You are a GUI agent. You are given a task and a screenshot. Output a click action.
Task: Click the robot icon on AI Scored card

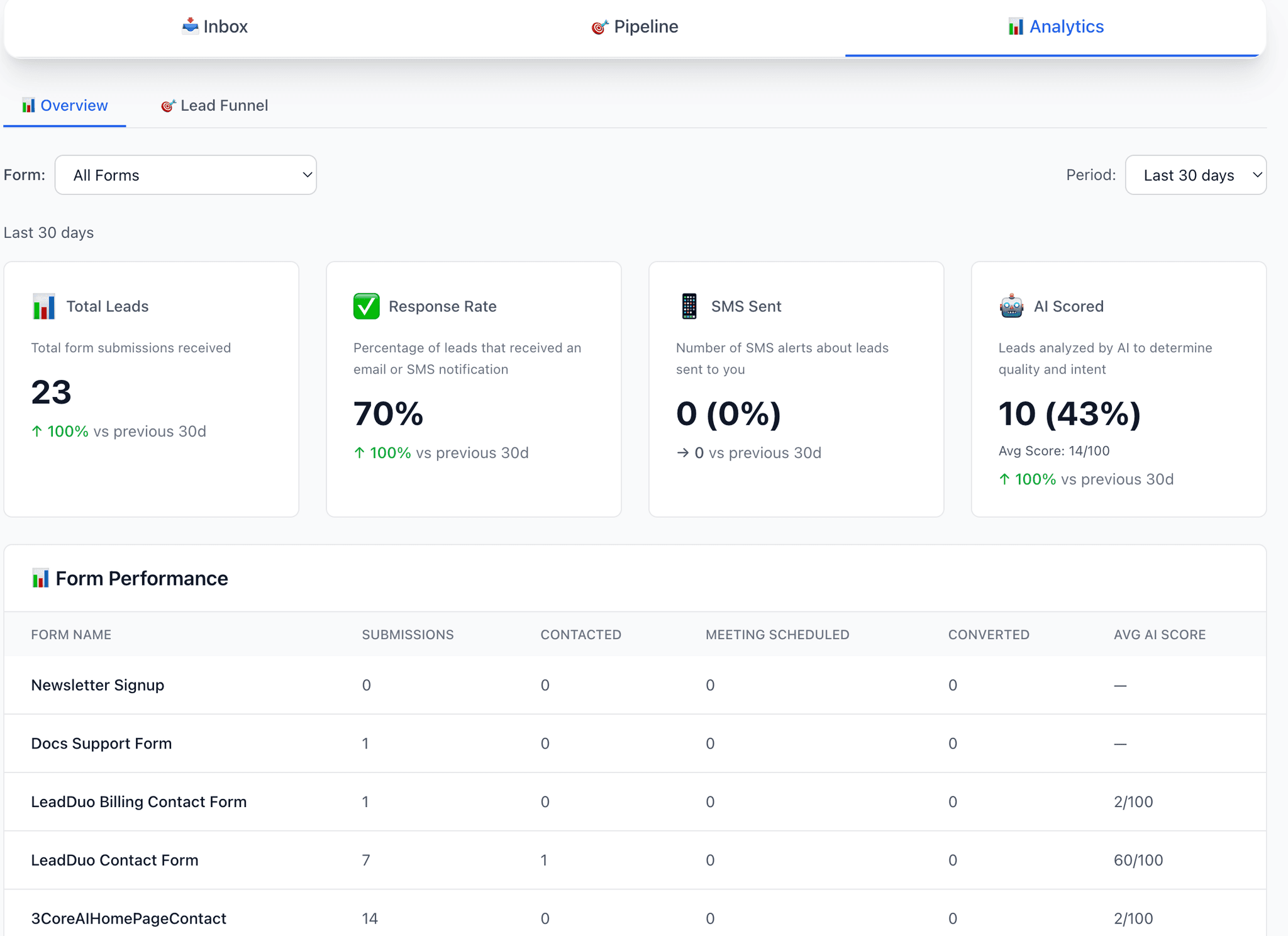(x=1011, y=306)
